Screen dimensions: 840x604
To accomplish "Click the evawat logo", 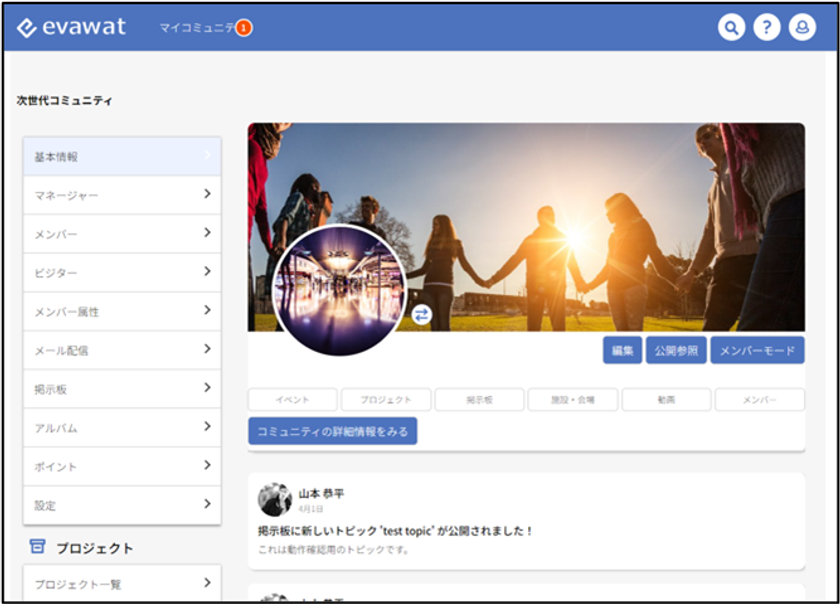I will [71, 27].
